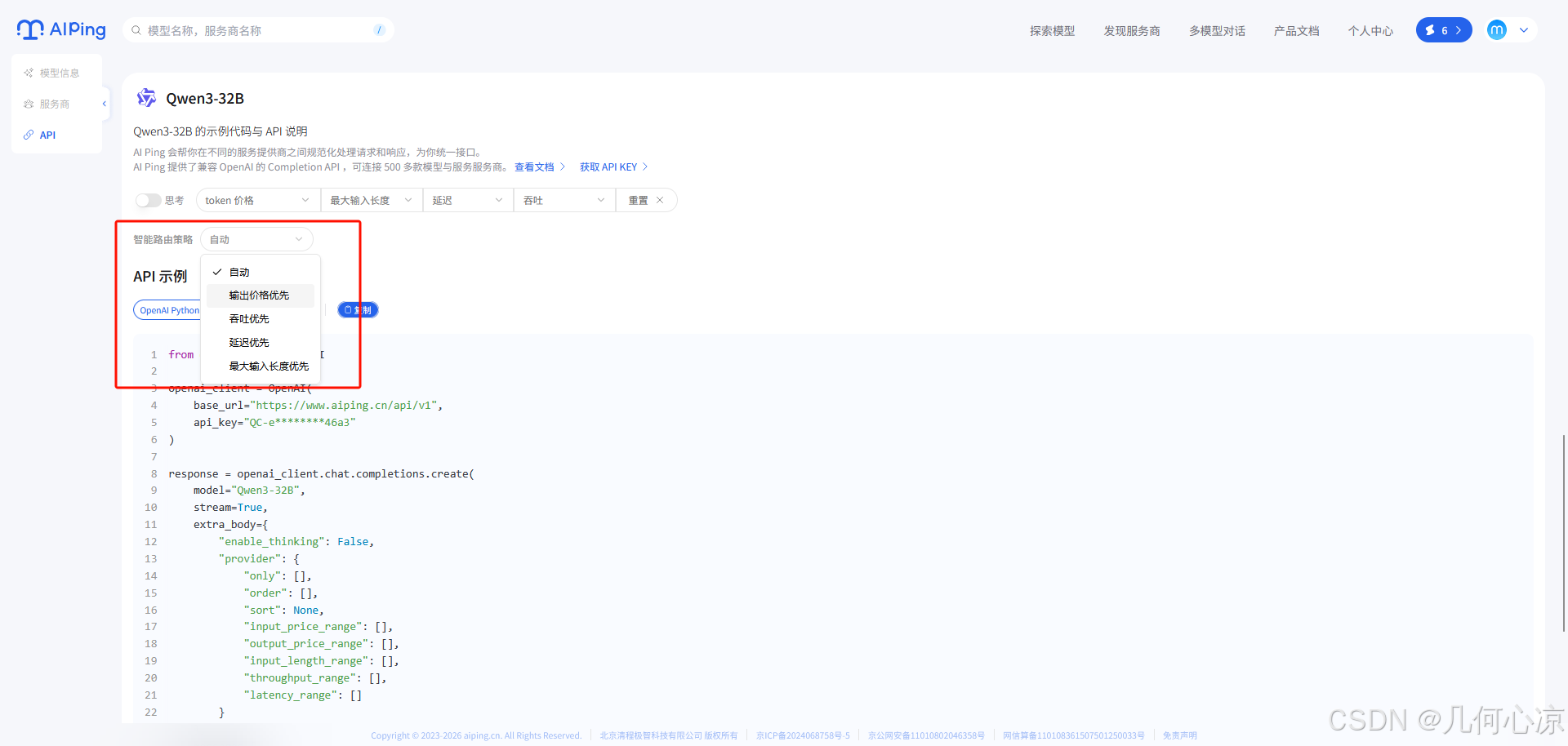Select 输出价格优先 option
Viewport: 1568px width, 746px height.
point(261,295)
